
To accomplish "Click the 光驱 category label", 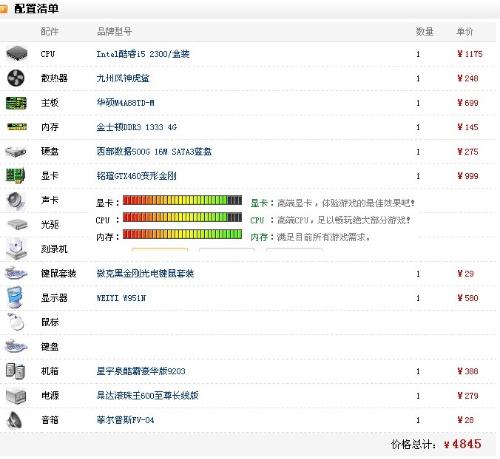I will point(50,225).
